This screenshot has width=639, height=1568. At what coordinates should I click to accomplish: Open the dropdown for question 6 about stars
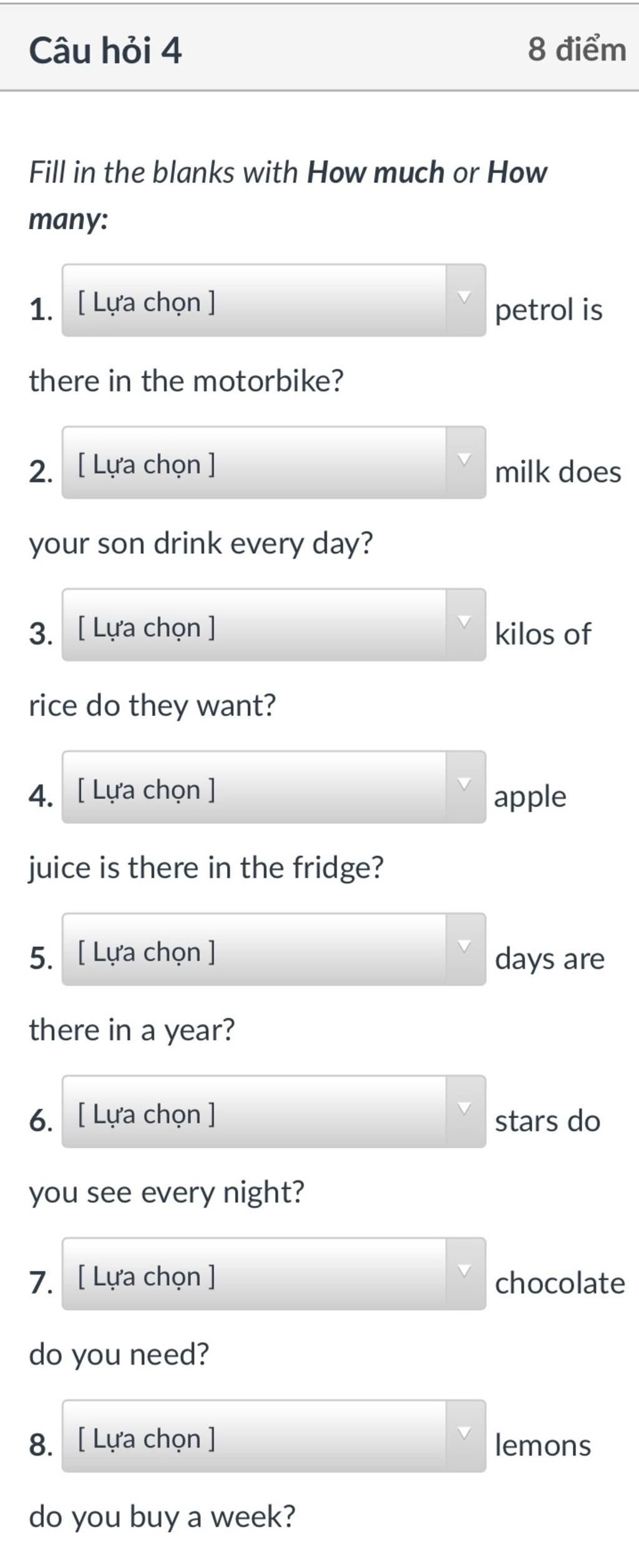click(274, 1112)
